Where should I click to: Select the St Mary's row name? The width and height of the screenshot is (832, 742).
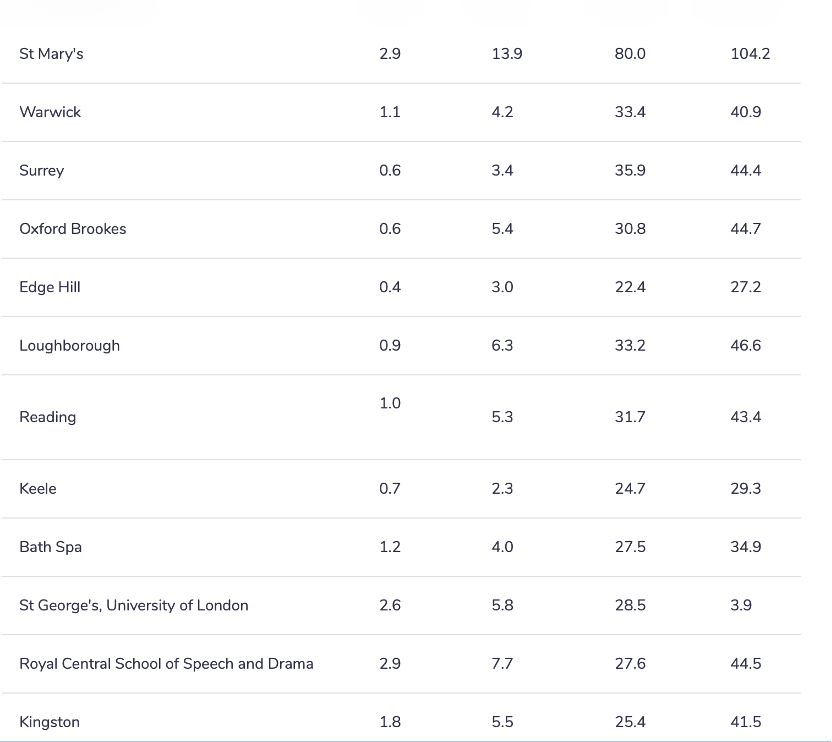point(51,54)
